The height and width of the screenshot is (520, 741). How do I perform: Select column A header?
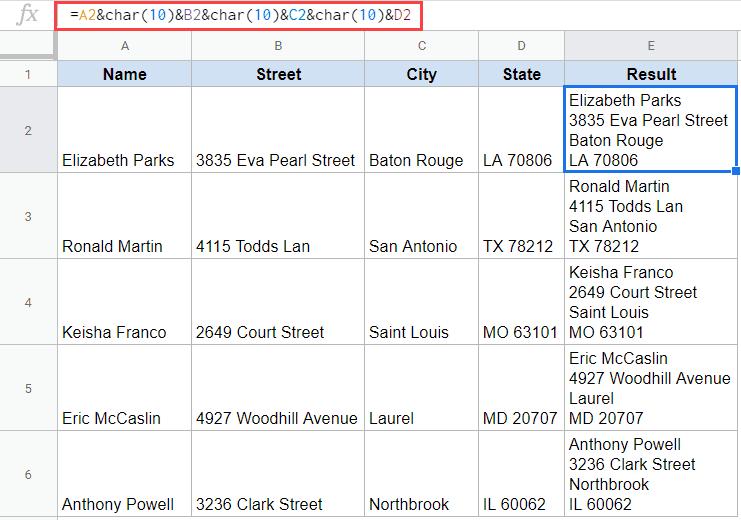tap(124, 46)
